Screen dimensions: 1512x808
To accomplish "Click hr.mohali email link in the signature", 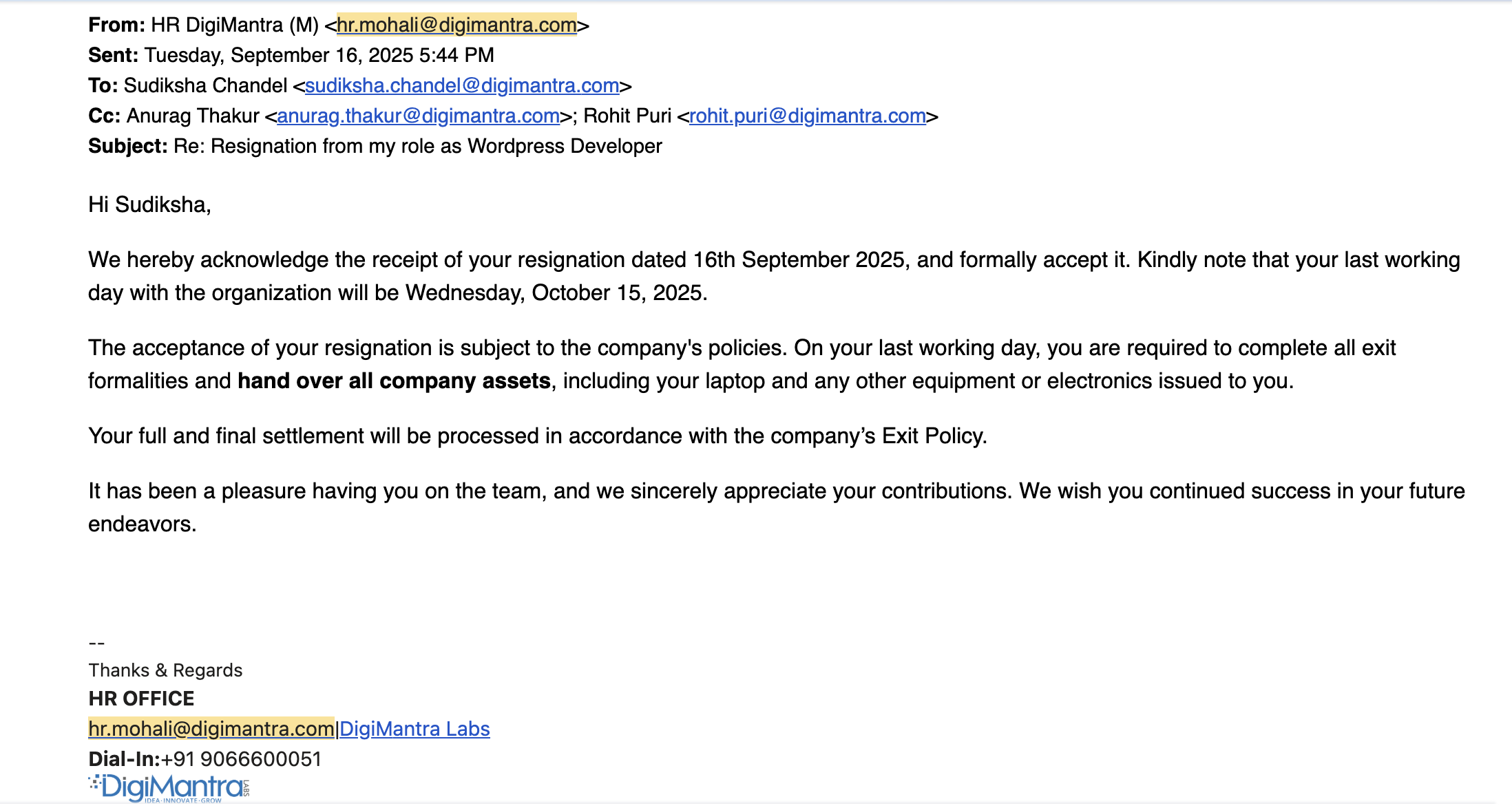I will (x=211, y=729).
